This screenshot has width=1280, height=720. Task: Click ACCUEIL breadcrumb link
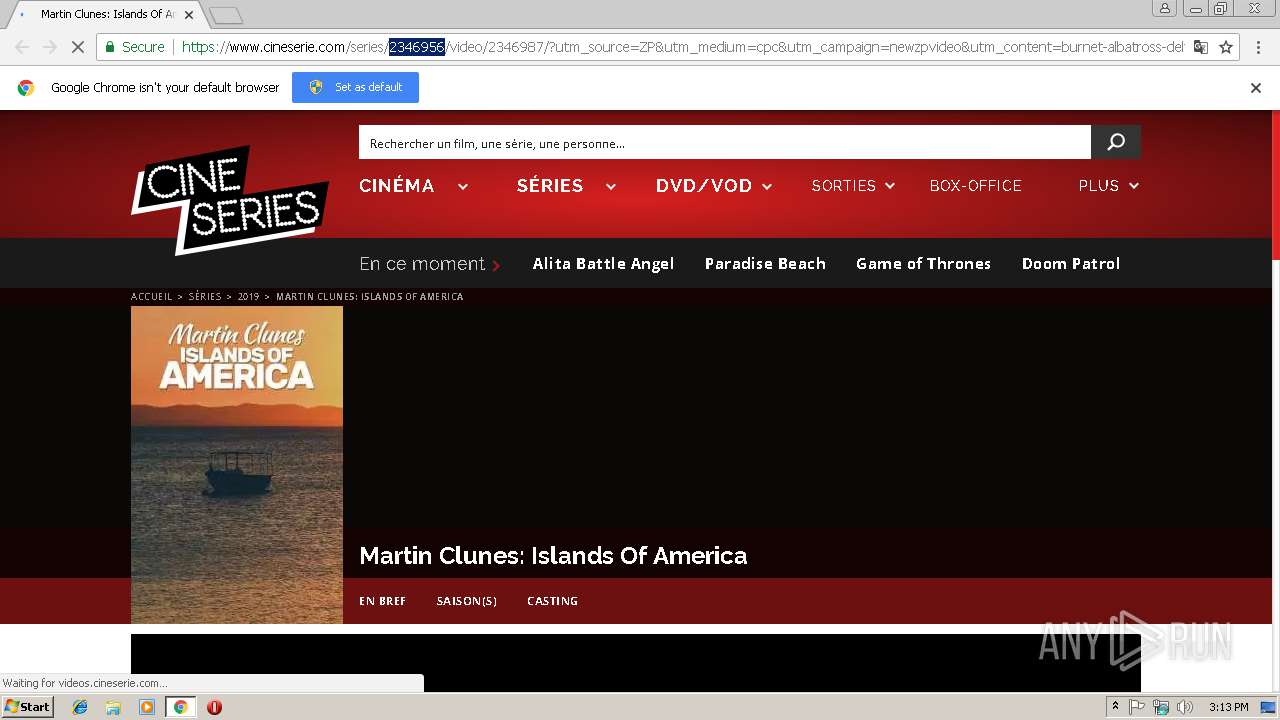(152, 297)
